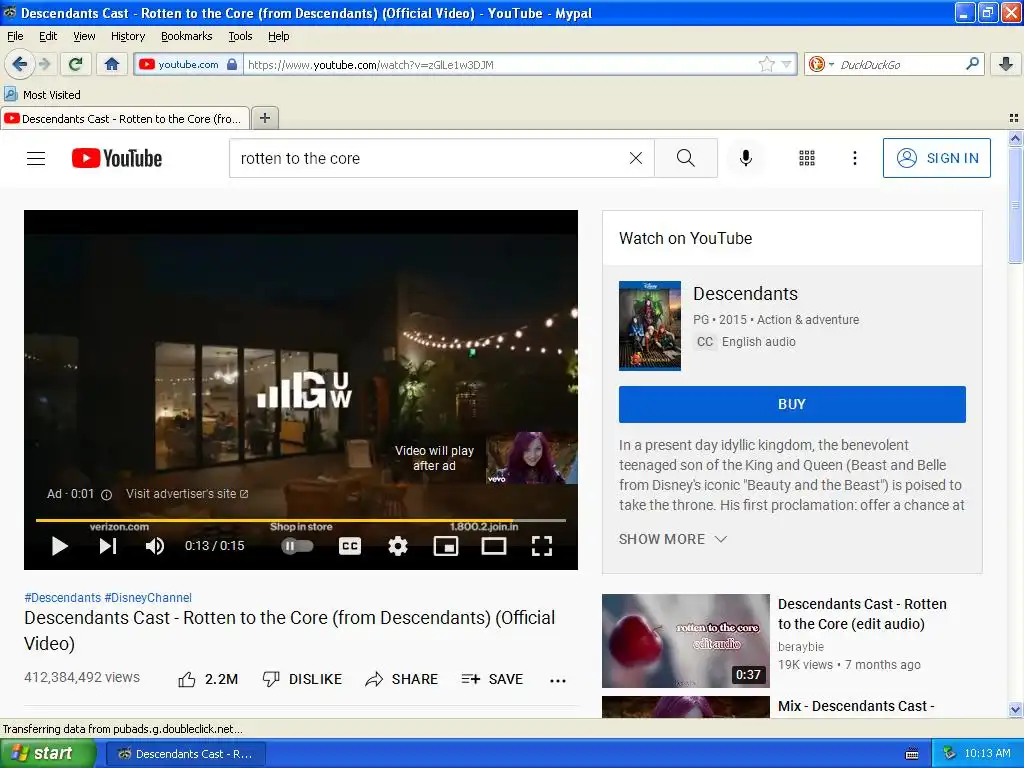Open the Tools menu
This screenshot has width=1024, height=768.
tap(240, 36)
